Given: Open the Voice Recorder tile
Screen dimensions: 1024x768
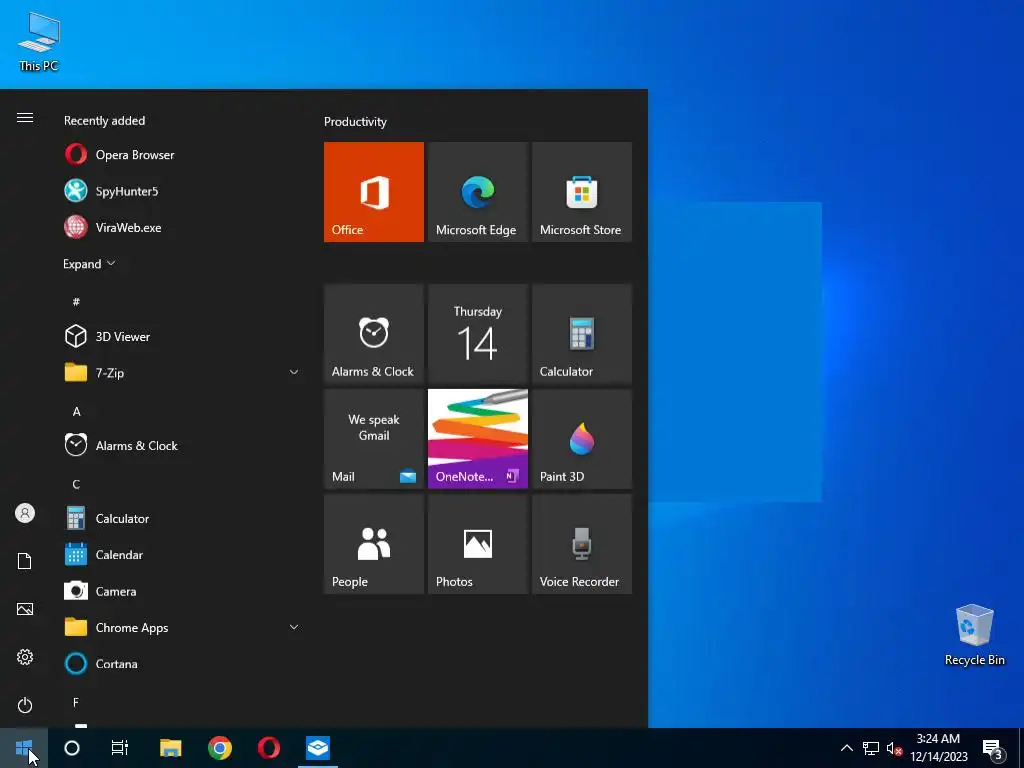Looking at the screenshot, I should (x=582, y=544).
